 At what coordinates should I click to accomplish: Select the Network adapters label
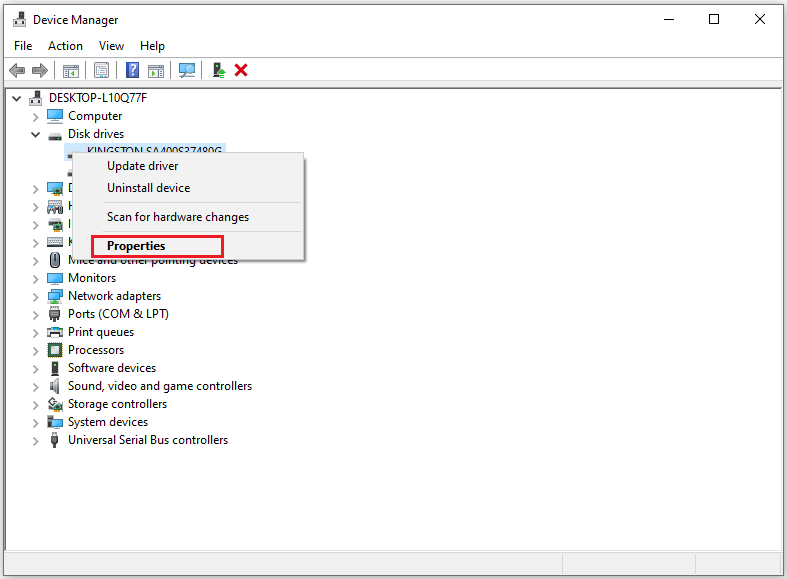click(114, 296)
